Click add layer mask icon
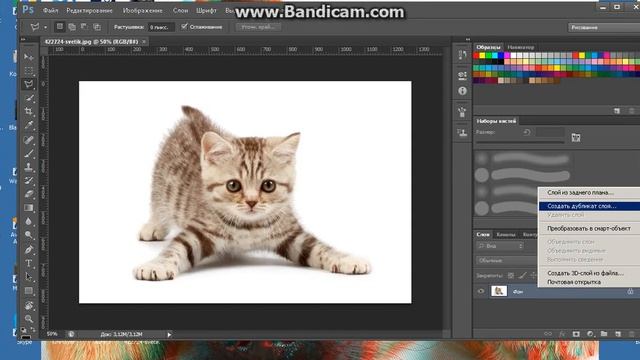The height and width of the screenshot is (360, 640). tap(576, 334)
